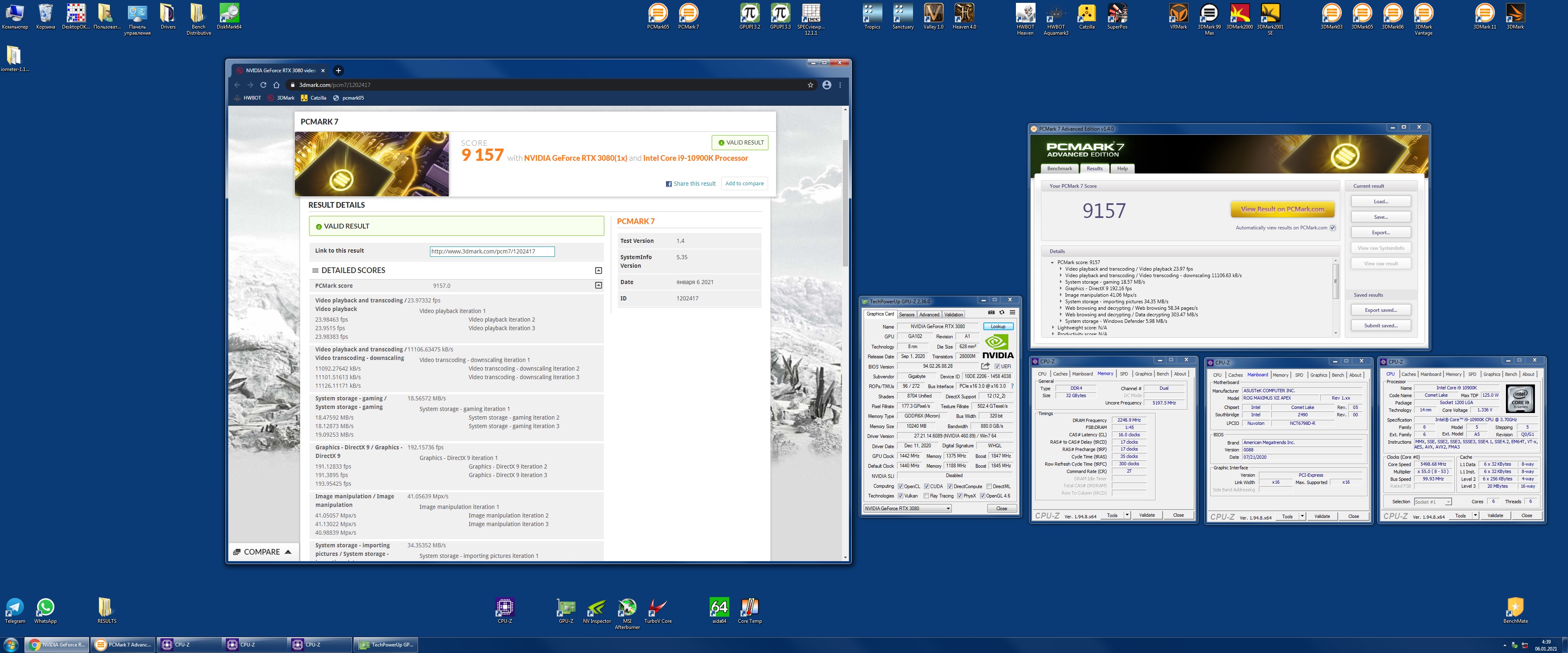Open Tools dropdown arrow in Memory CPU-Z window
This screenshot has height=653, width=1568.
pos(1127,515)
